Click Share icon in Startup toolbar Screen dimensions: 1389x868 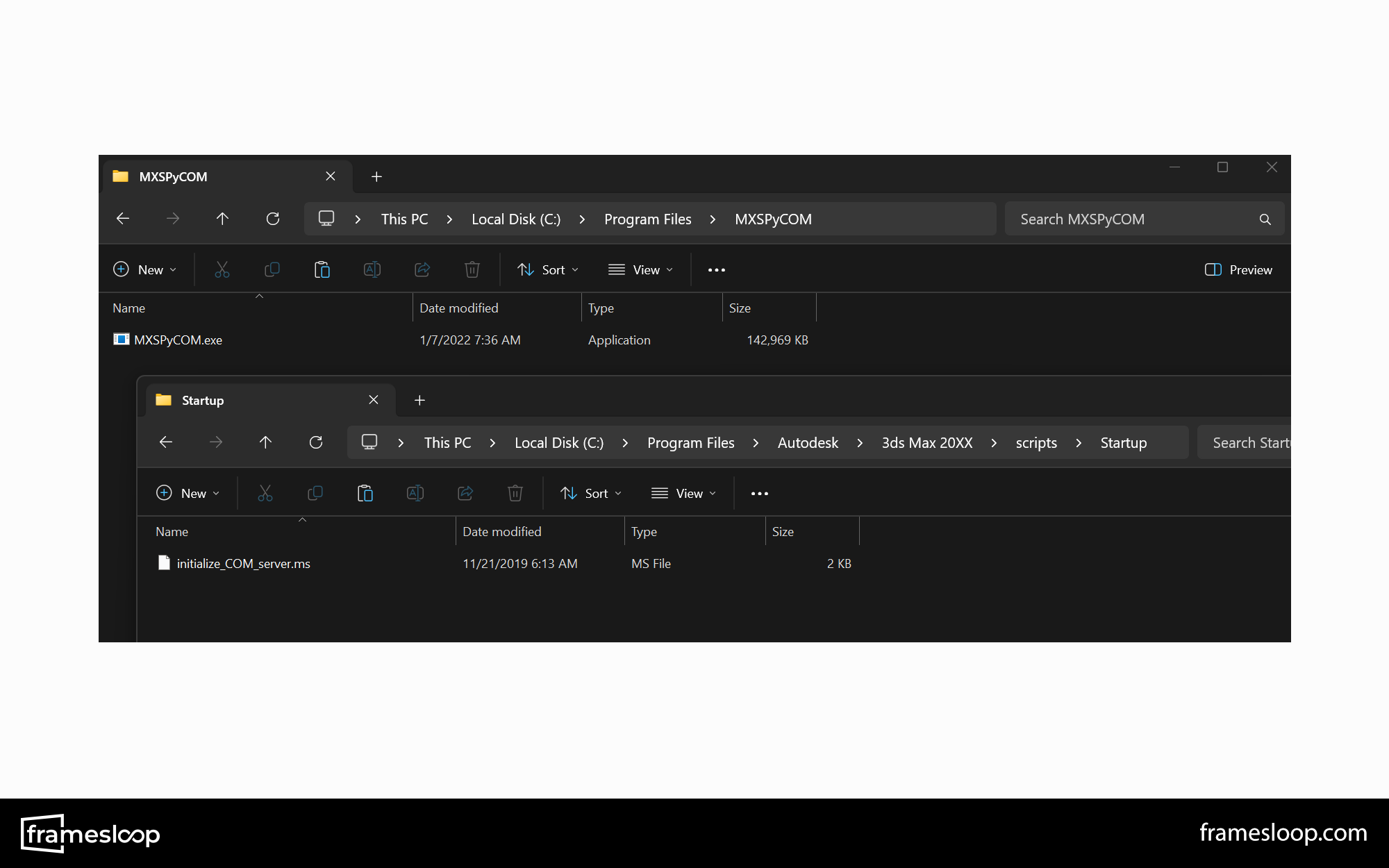coord(465,493)
